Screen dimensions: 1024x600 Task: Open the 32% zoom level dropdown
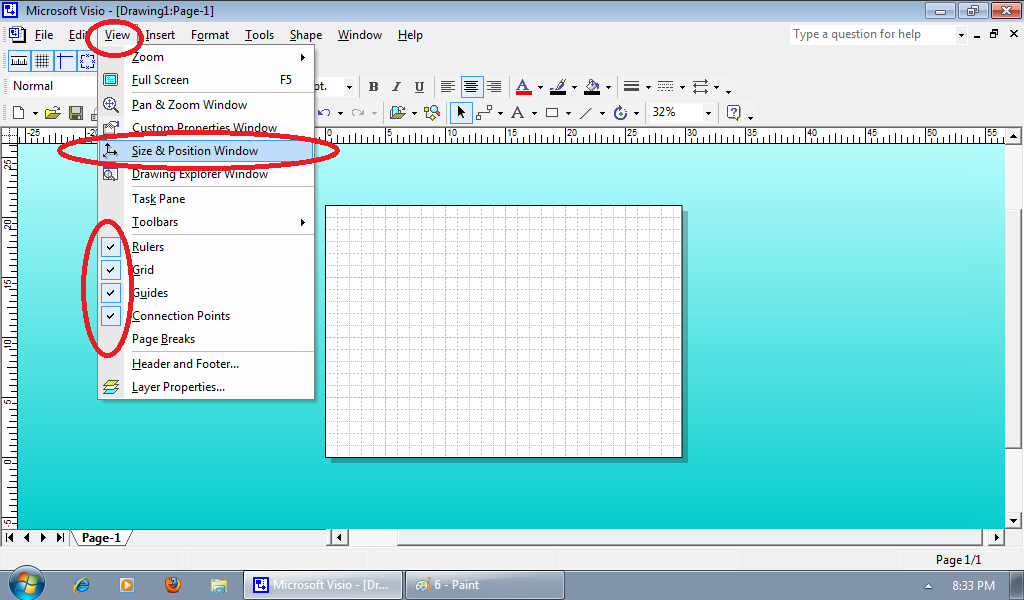708,113
